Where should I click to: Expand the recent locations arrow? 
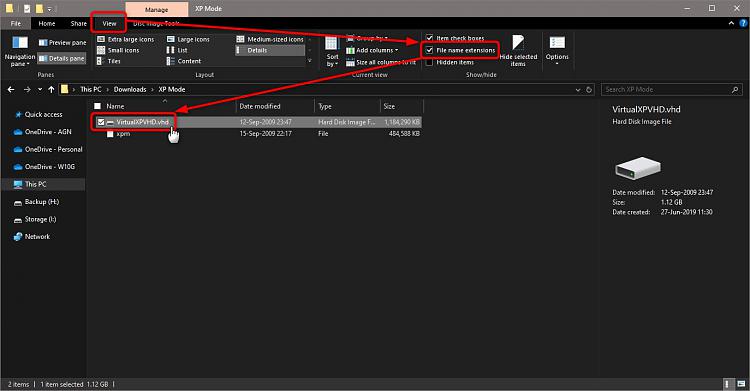40,89
